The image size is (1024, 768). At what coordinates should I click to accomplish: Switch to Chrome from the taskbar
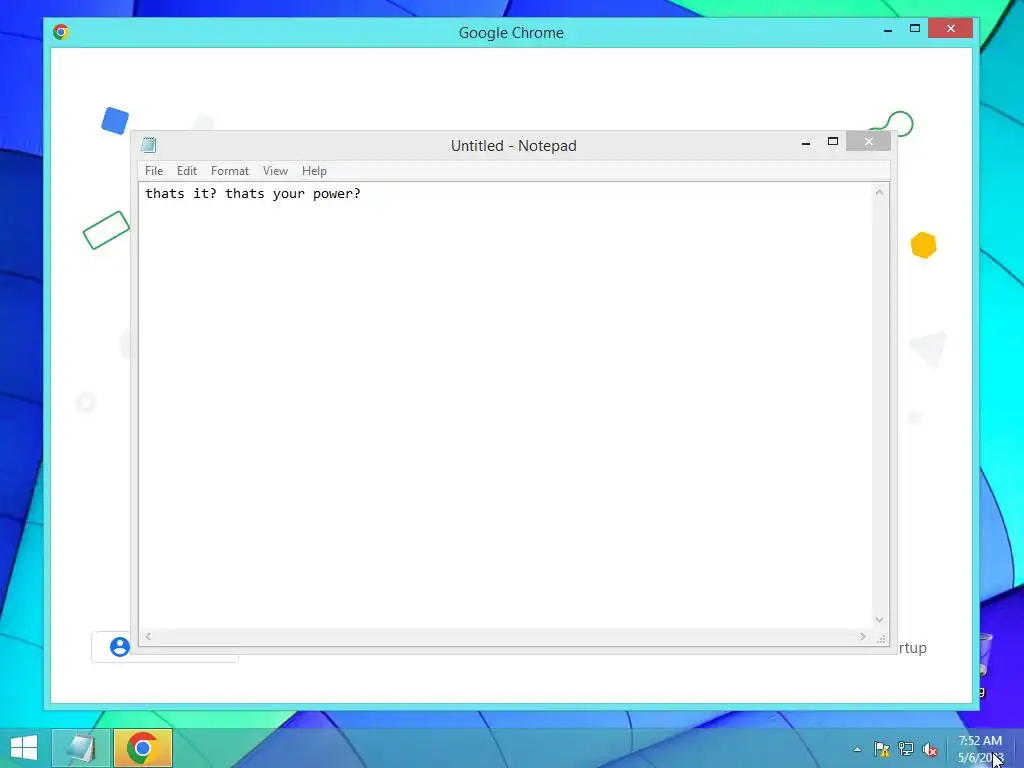coord(142,748)
